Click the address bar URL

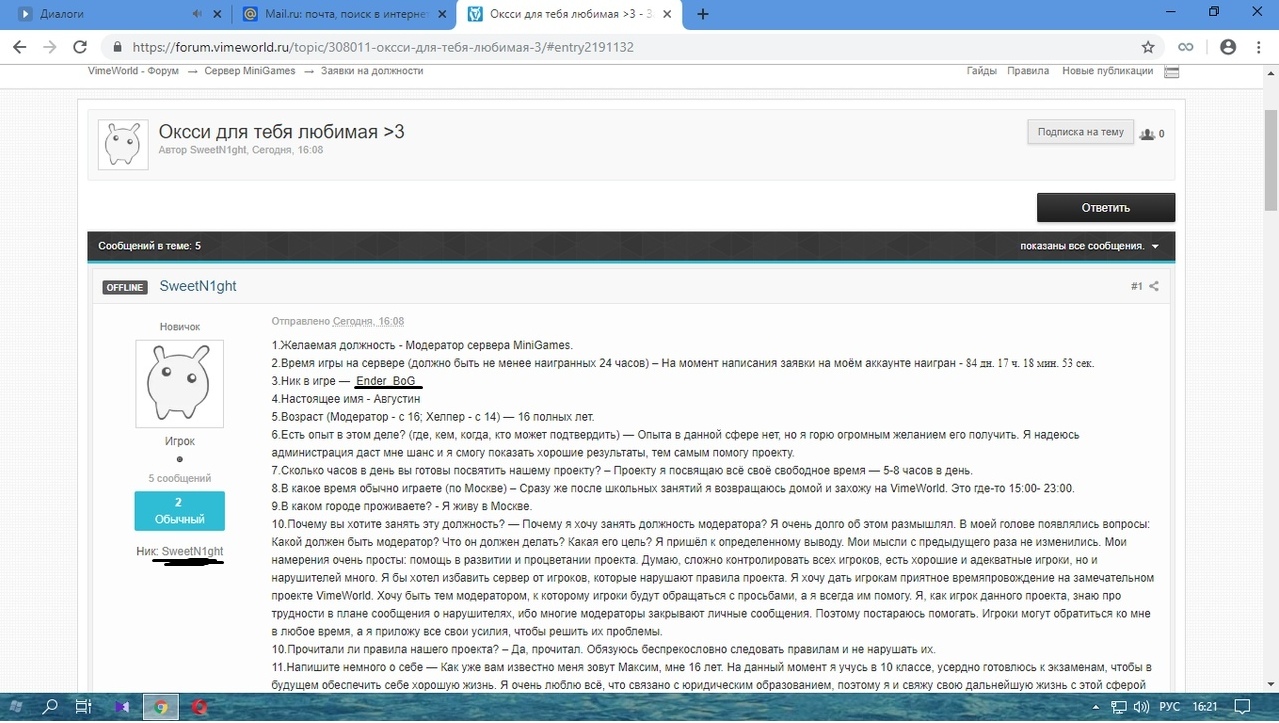383,47
